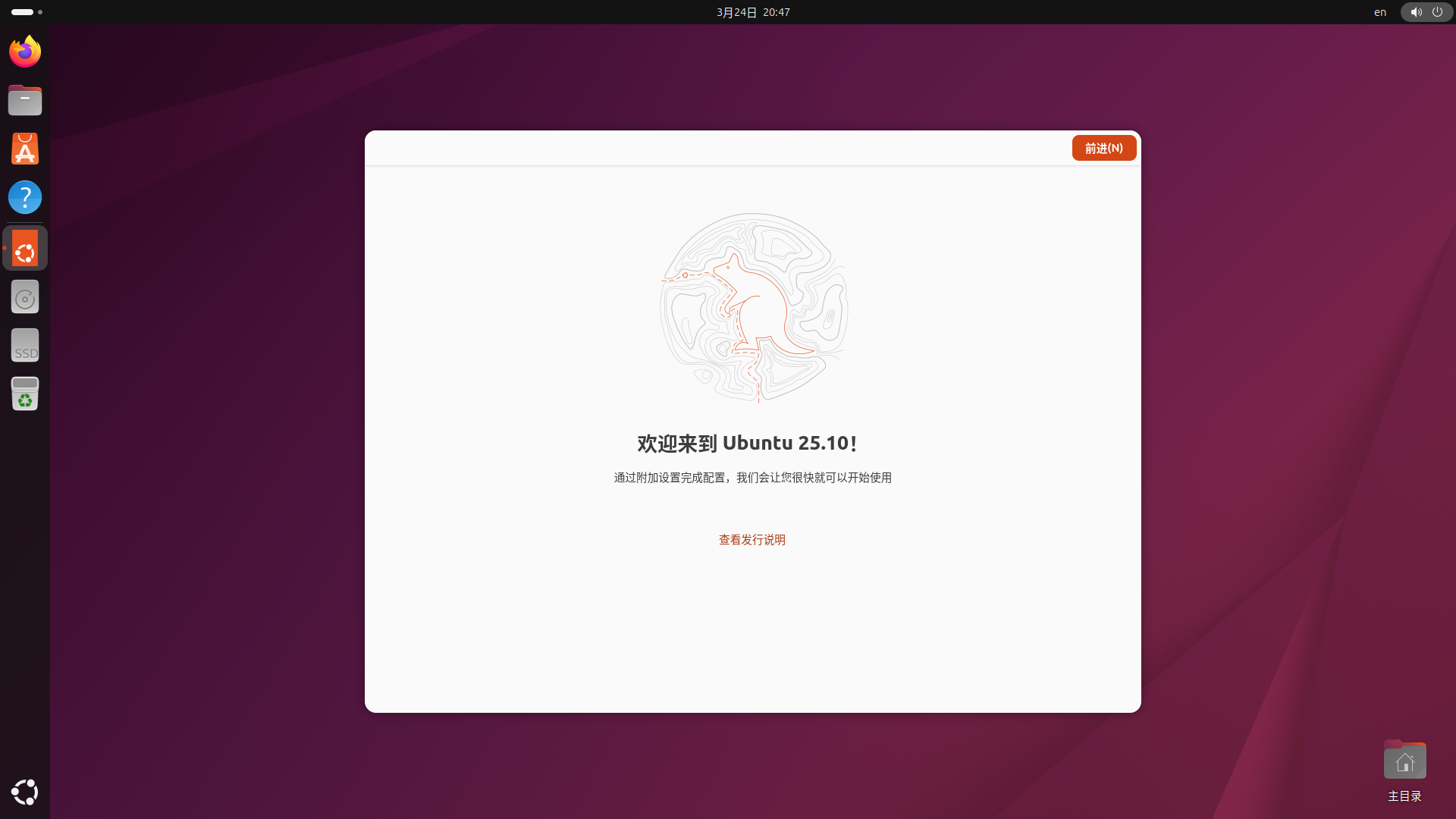This screenshot has width=1456, height=819.
Task: Click the second workspace dot indicator
Action: click(x=40, y=12)
